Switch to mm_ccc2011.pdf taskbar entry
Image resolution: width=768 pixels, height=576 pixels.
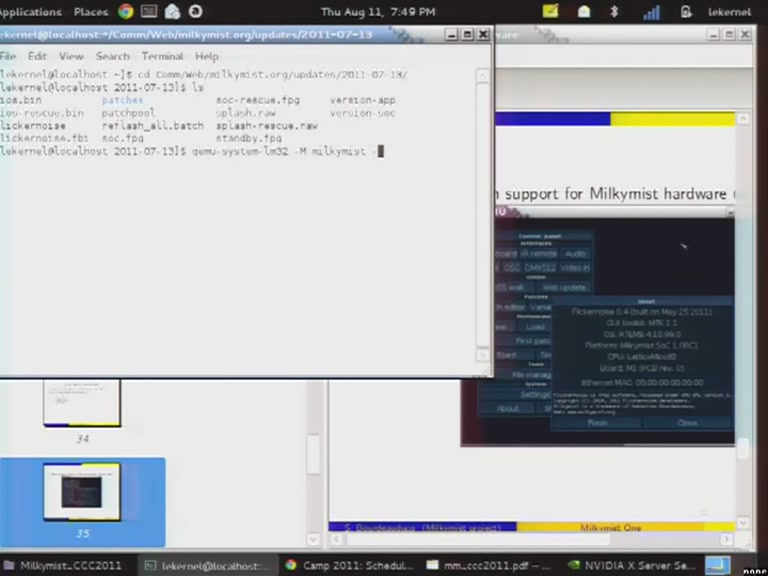coord(491,566)
